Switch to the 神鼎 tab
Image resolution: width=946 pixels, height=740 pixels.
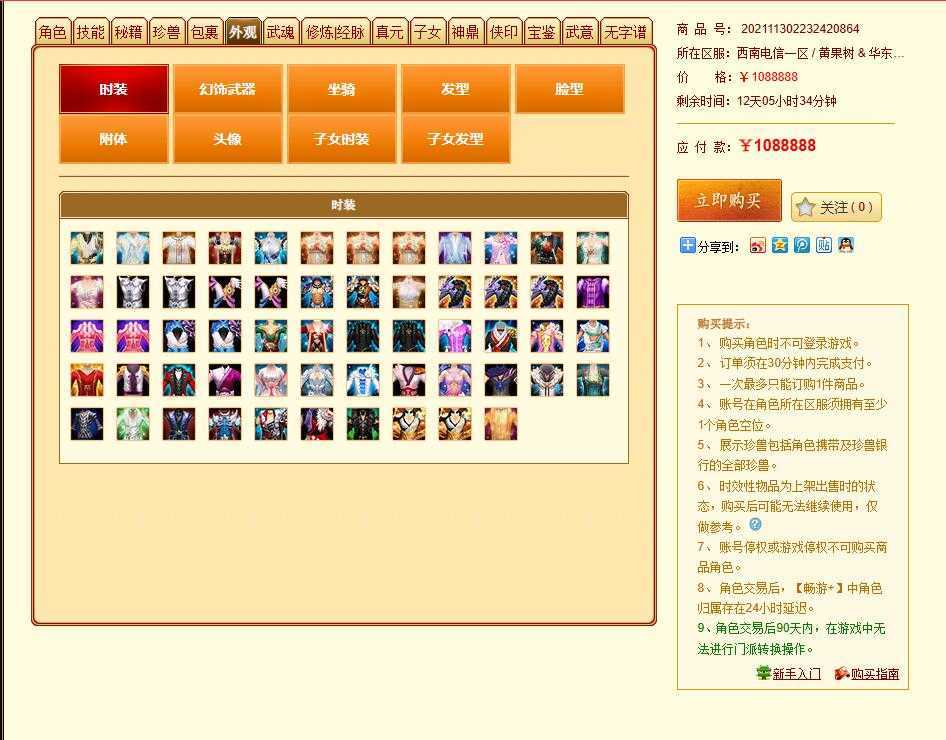[x=466, y=31]
